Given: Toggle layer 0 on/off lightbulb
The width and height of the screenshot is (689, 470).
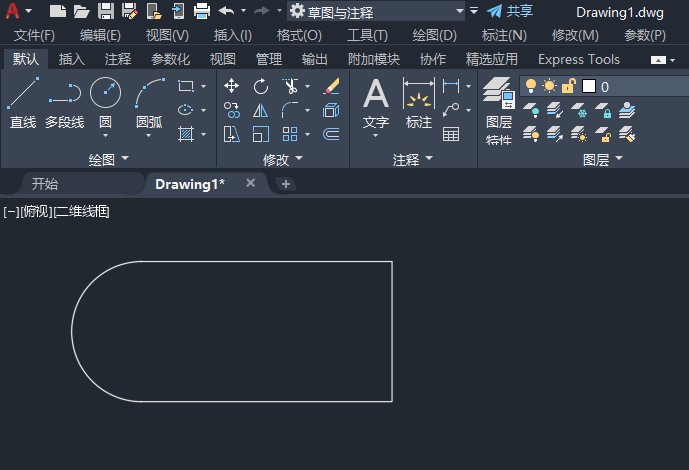Looking at the screenshot, I should pyautogui.click(x=531, y=86).
